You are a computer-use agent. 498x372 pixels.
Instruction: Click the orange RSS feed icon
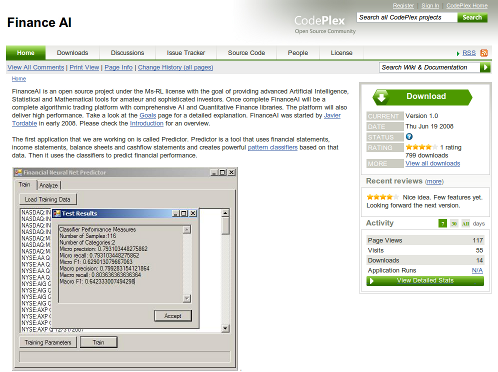(484, 53)
